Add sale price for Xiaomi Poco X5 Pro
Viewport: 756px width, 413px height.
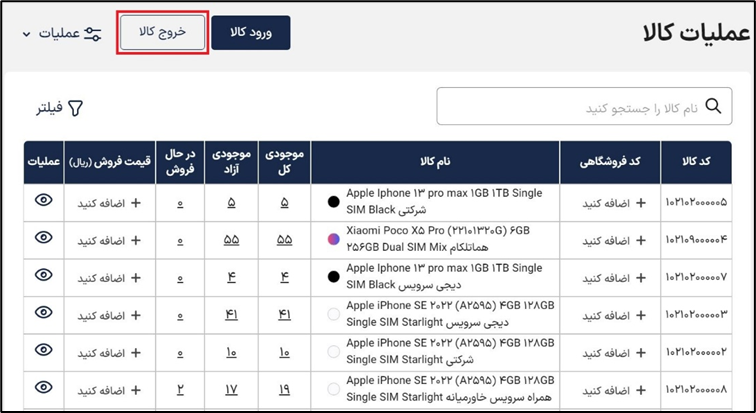(x=109, y=240)
